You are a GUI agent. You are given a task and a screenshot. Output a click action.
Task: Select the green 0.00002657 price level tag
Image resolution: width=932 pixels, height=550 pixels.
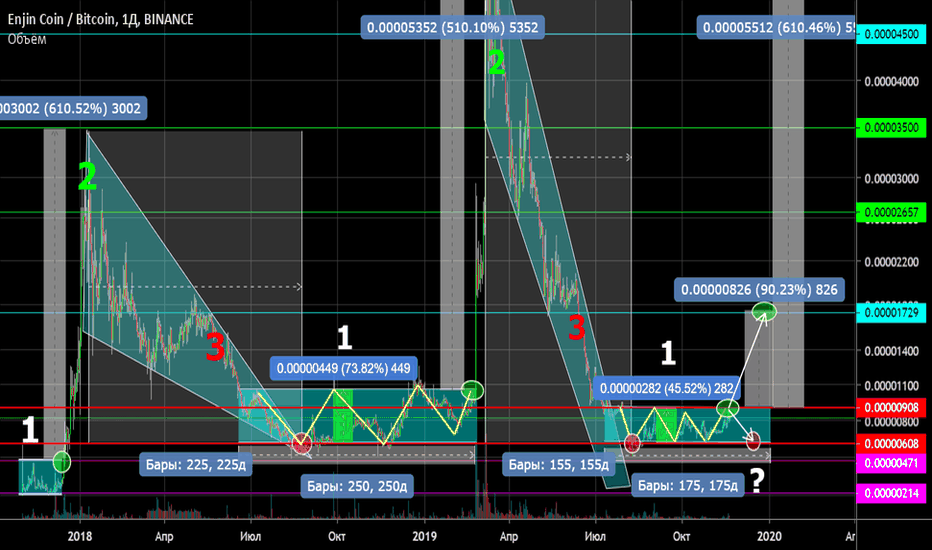(891, 212)
